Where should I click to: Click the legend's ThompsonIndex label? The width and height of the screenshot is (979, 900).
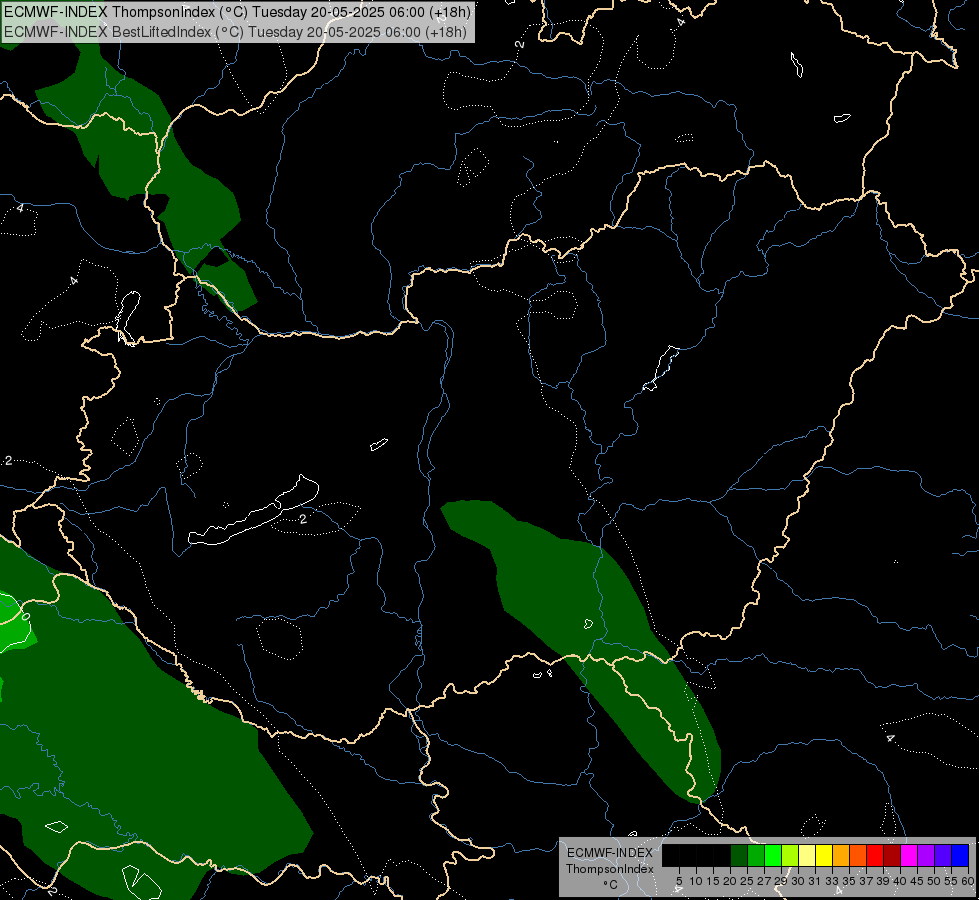pos(610,869)
